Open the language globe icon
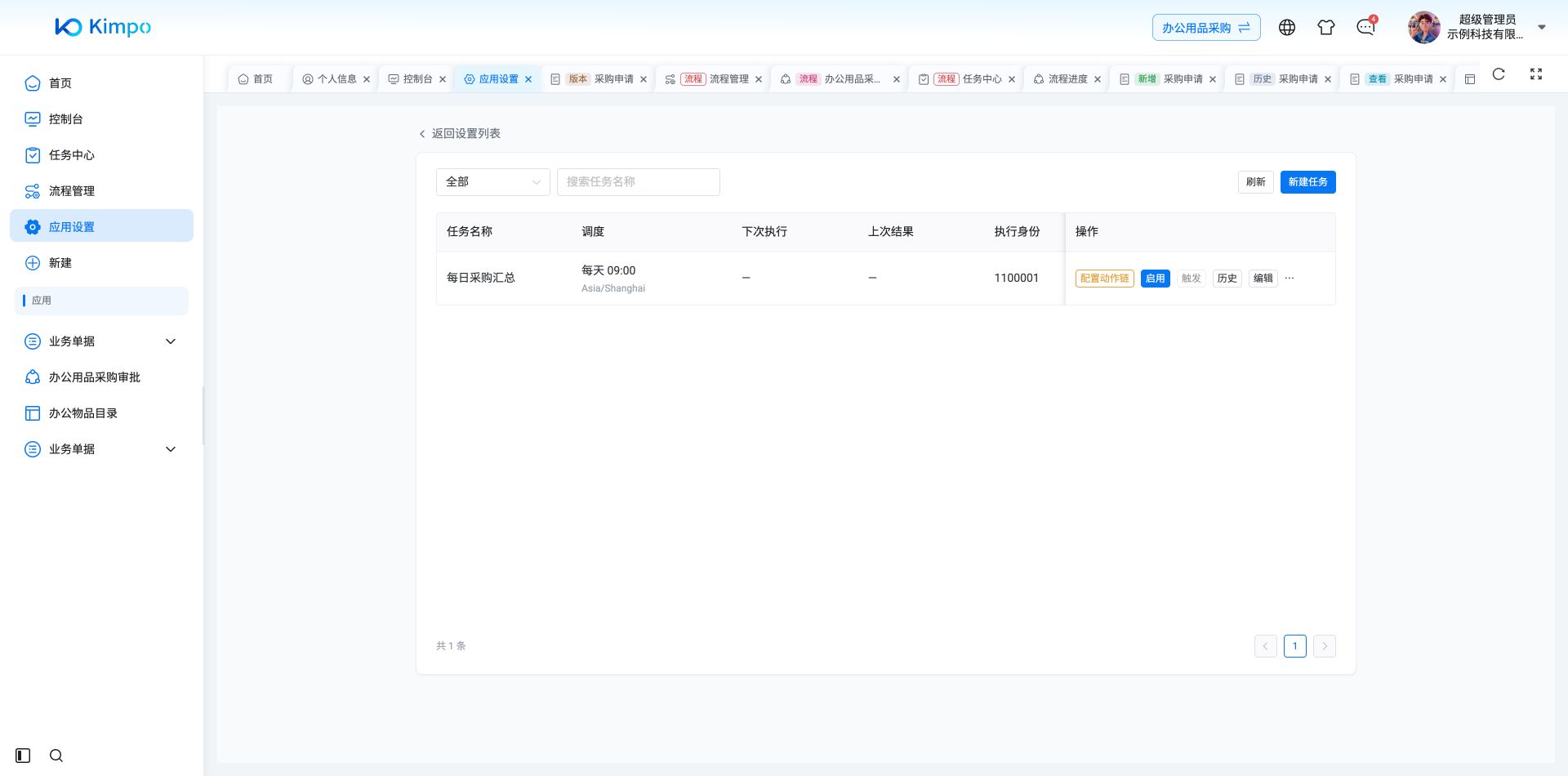 pos(1287,28)
